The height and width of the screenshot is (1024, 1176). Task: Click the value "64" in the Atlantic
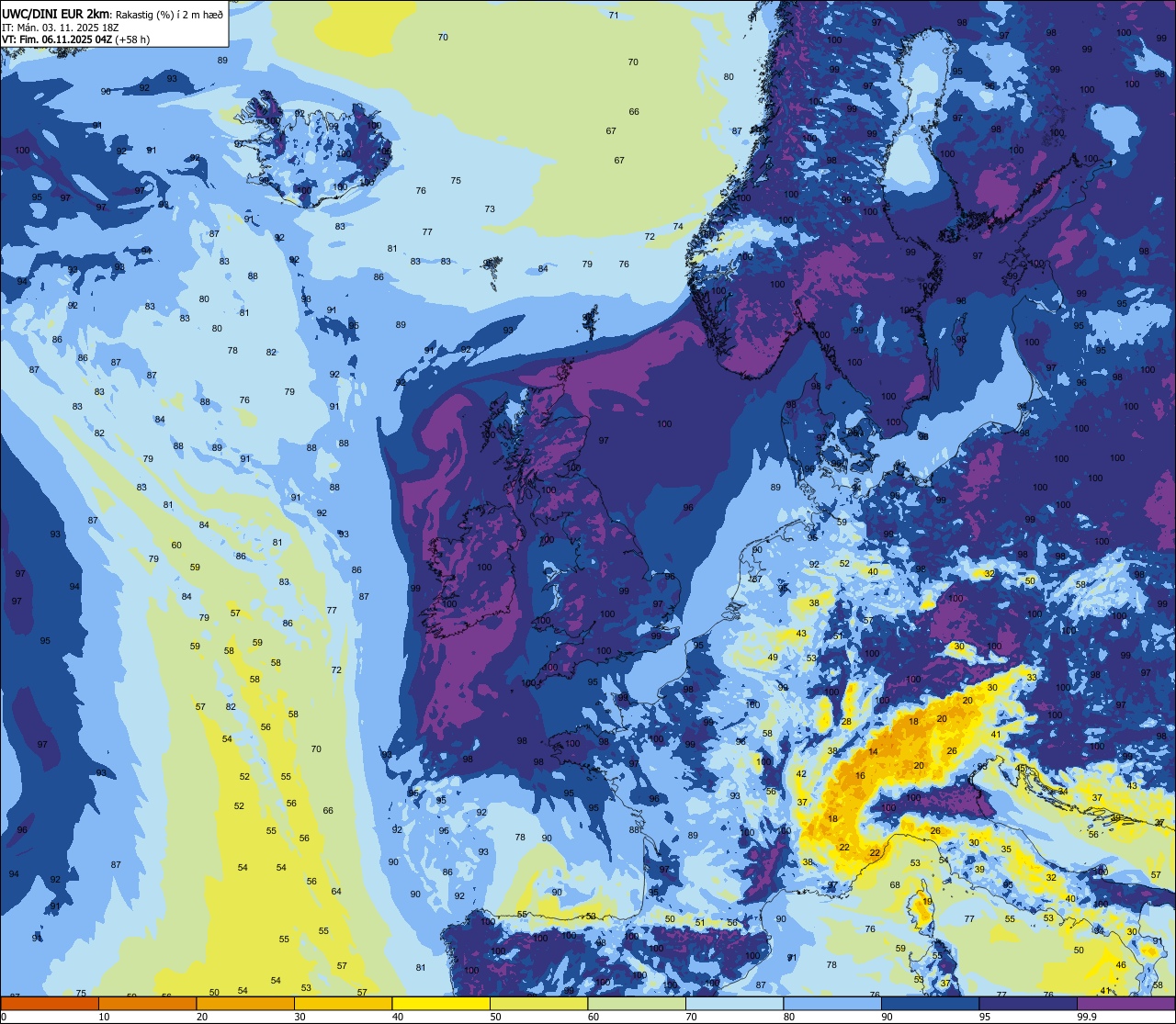[336, 892]
